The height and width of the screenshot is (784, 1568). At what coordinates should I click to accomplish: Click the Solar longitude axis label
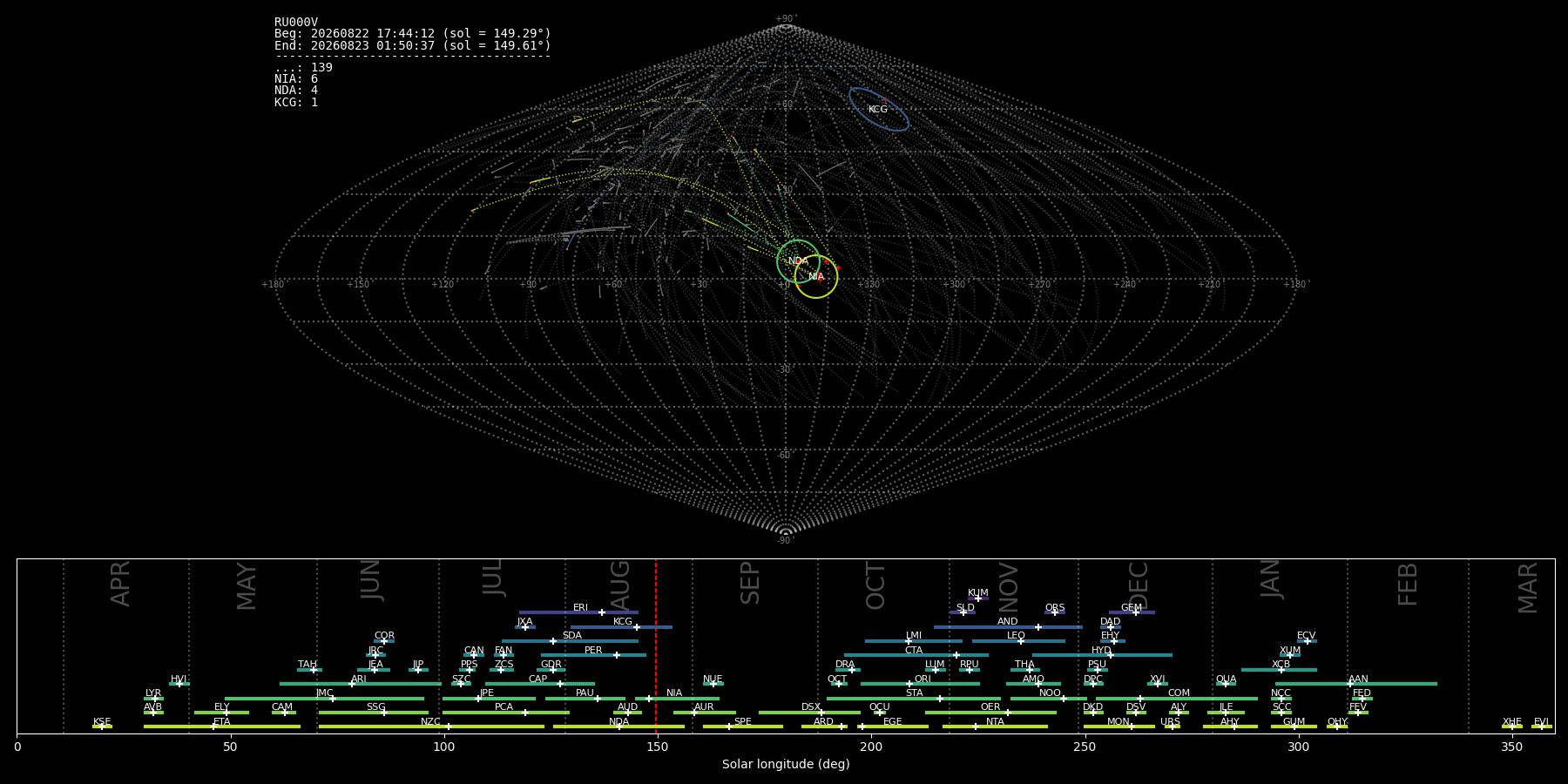pos(786,764)
